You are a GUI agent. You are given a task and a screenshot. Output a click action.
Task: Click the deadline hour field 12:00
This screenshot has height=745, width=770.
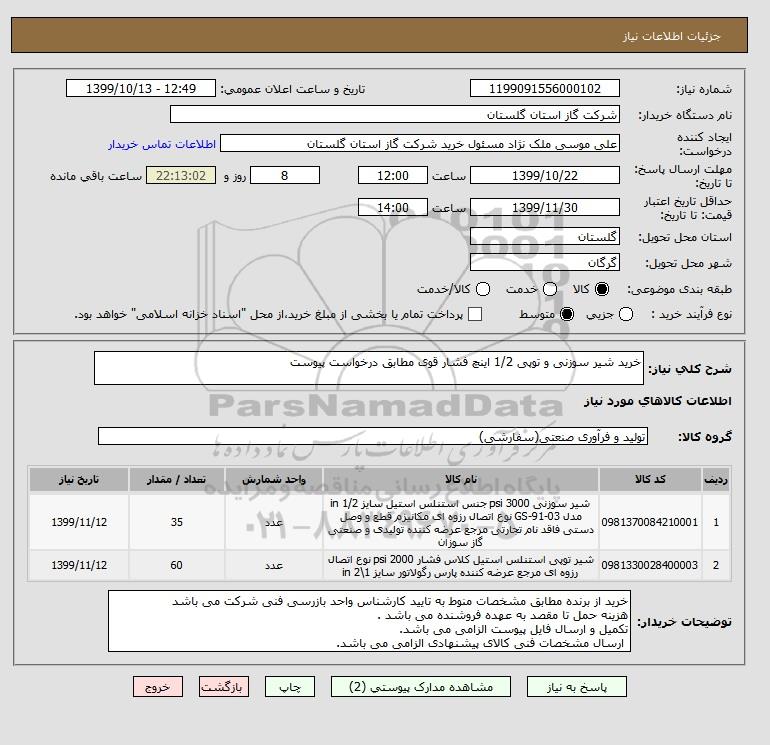[393, 175]
